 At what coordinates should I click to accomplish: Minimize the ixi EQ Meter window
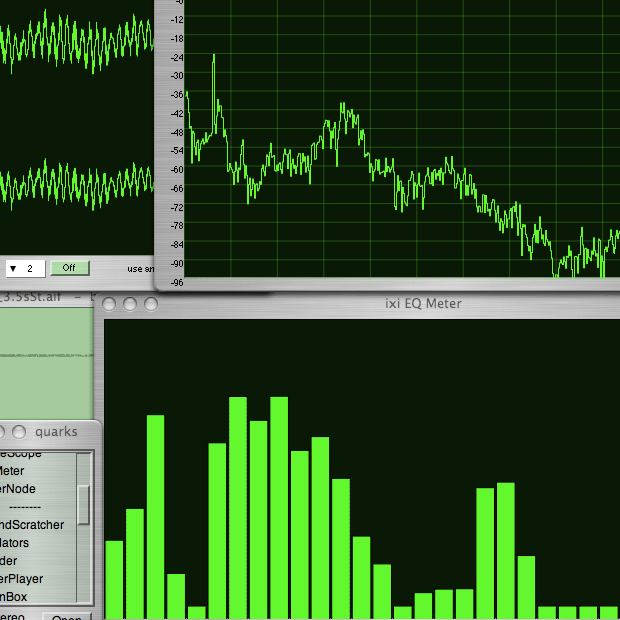(130, 304)
